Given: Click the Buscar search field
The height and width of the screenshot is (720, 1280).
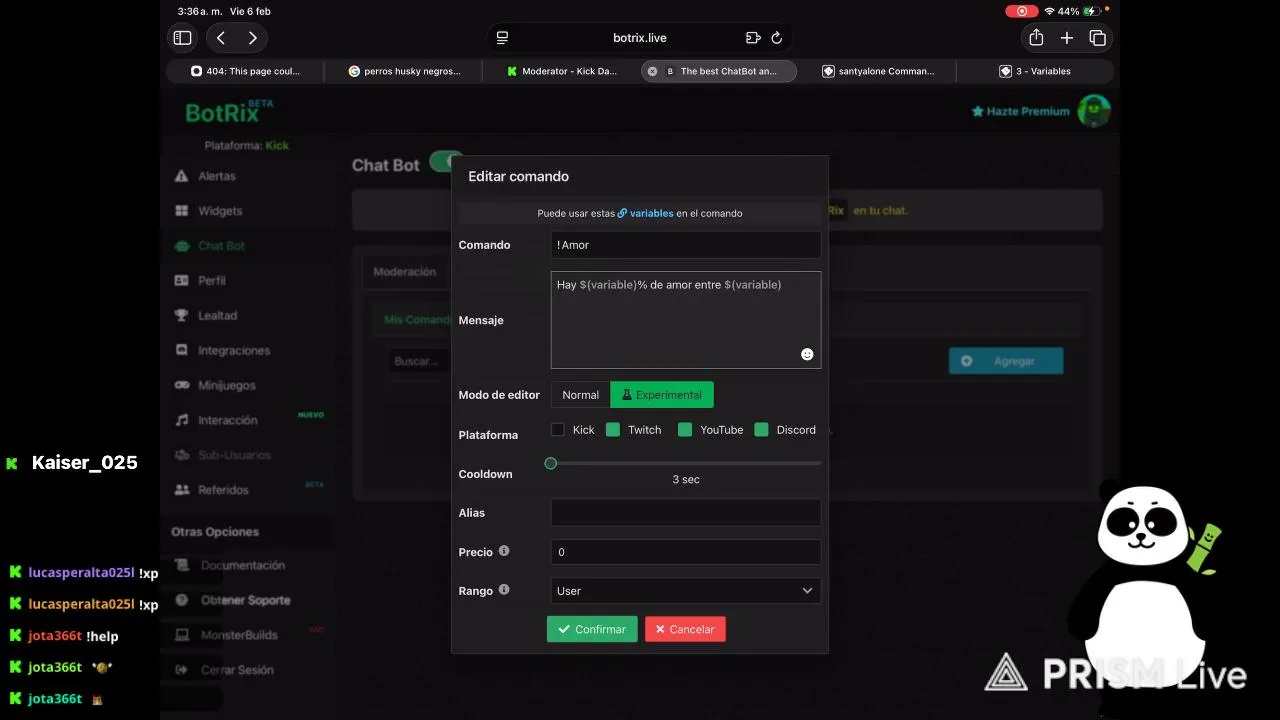Looking at the screenshot, I should pyautogui.click(x=420, y=361).
